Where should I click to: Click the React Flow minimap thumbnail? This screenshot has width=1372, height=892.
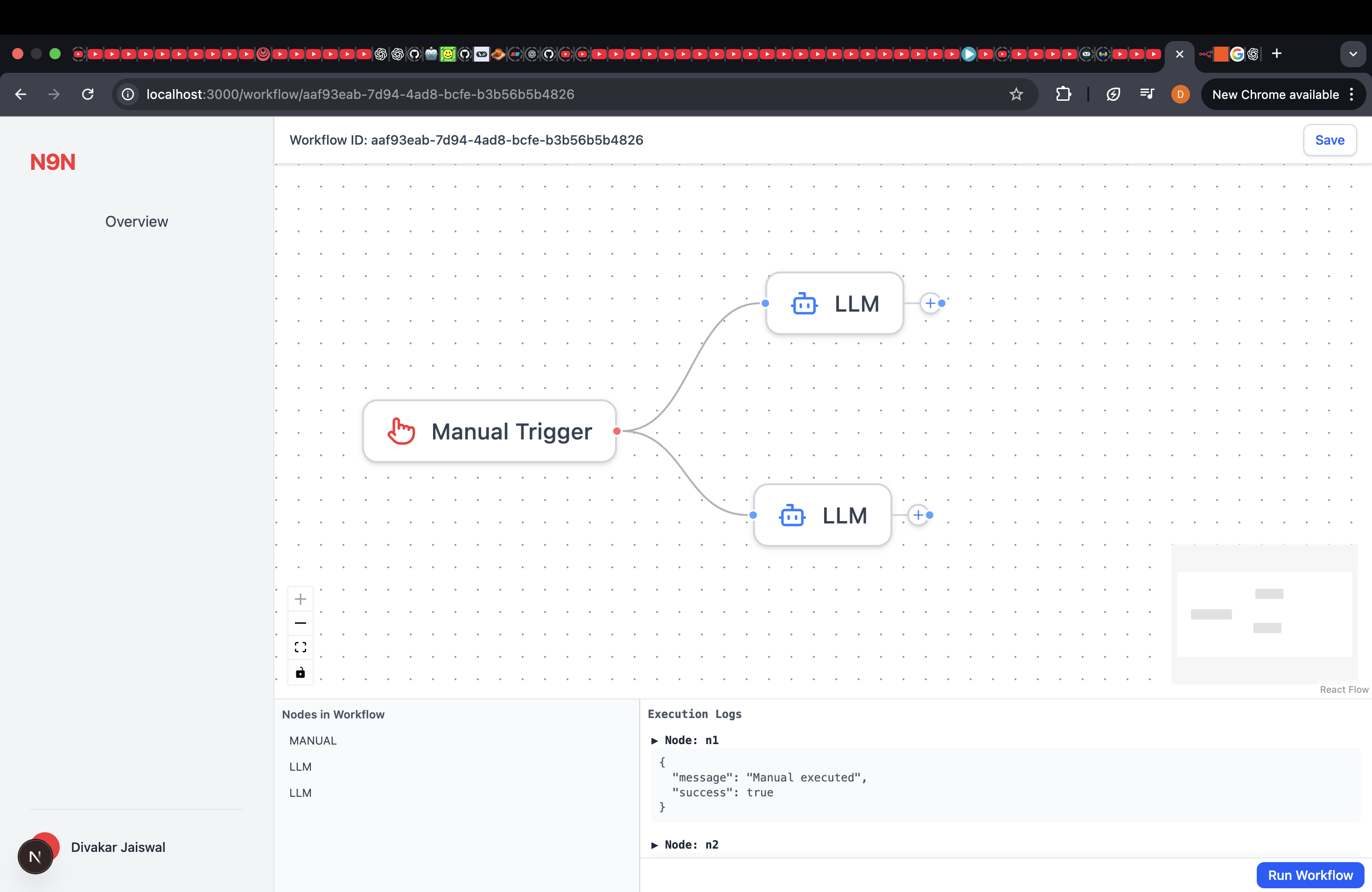[1265, 613]
